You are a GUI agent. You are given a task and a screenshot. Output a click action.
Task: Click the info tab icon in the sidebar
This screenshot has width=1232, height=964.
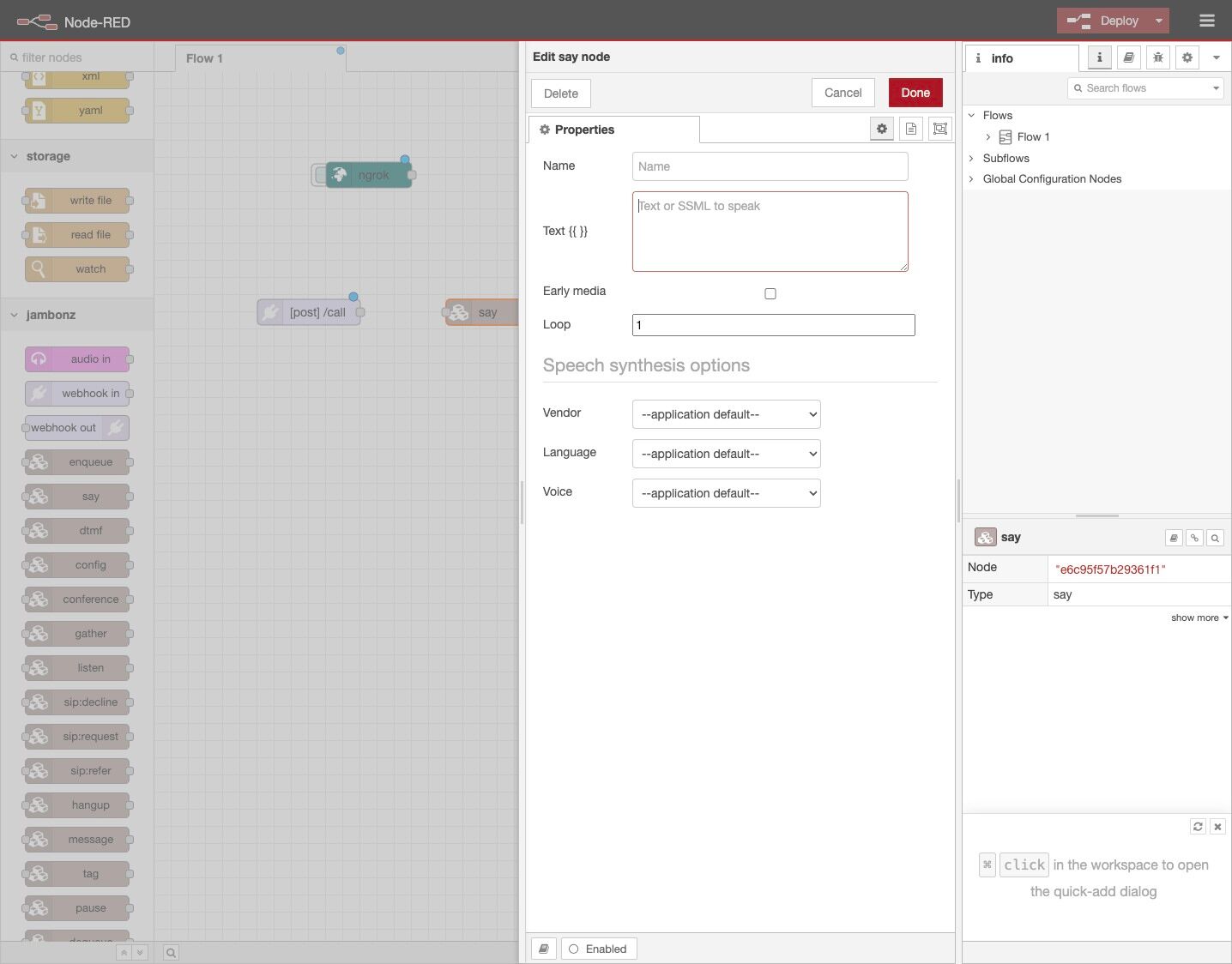pyautogui.click(x=1099, y=57)
